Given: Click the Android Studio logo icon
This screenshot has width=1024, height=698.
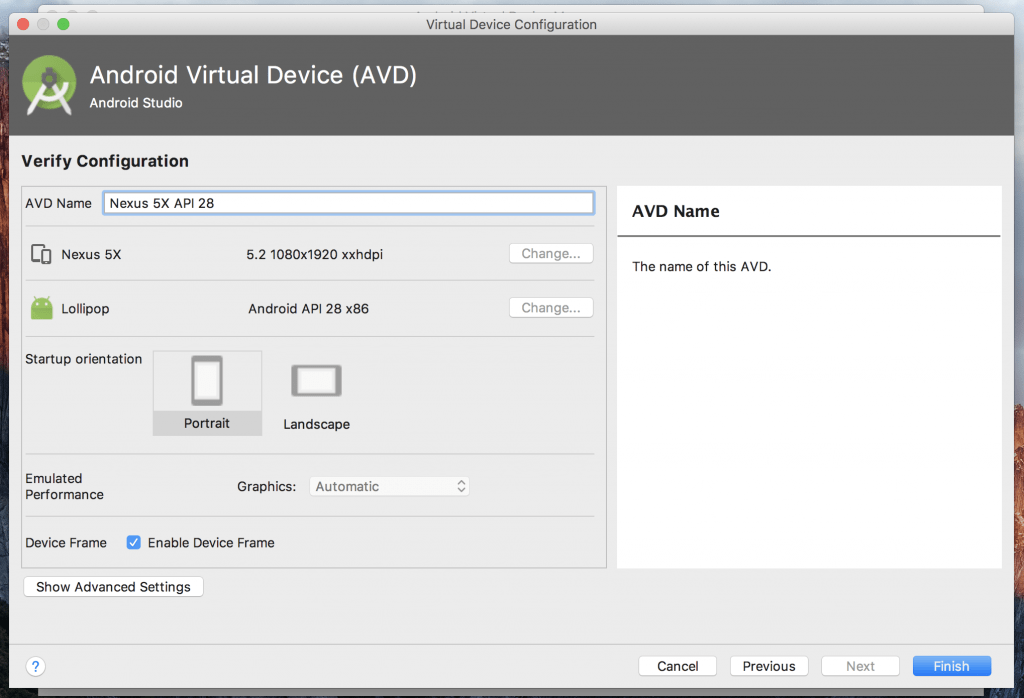Looking at the screenshot, I should [x=49, y=86].
